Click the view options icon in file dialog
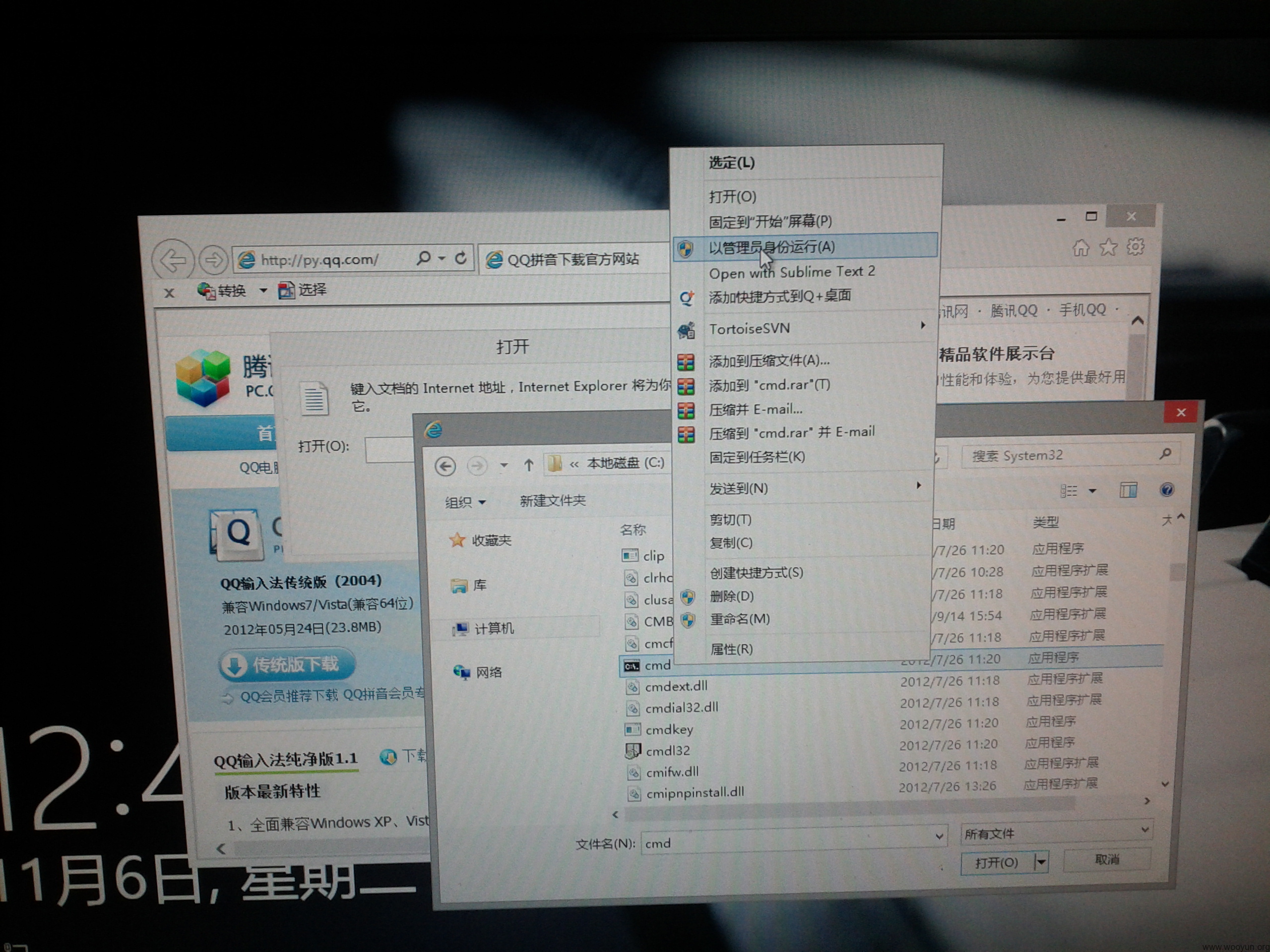The width and height of the screenshot is (1270, 952). tap(1069, 491)
